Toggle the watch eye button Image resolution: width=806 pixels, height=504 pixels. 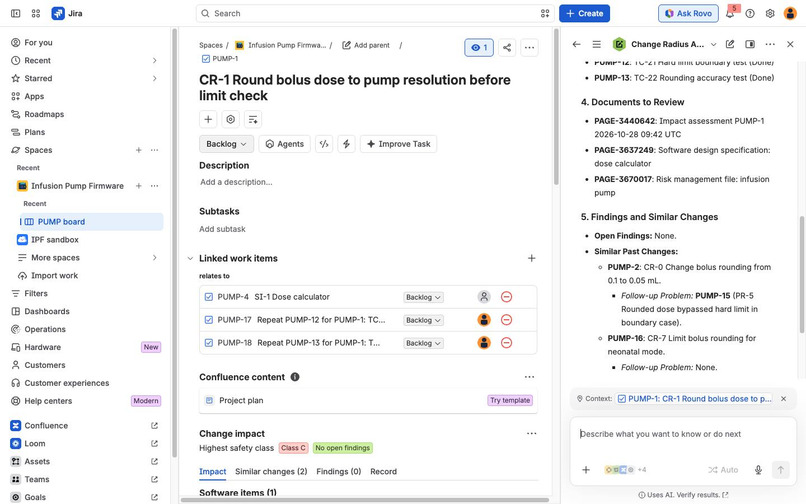click(479, 48)
